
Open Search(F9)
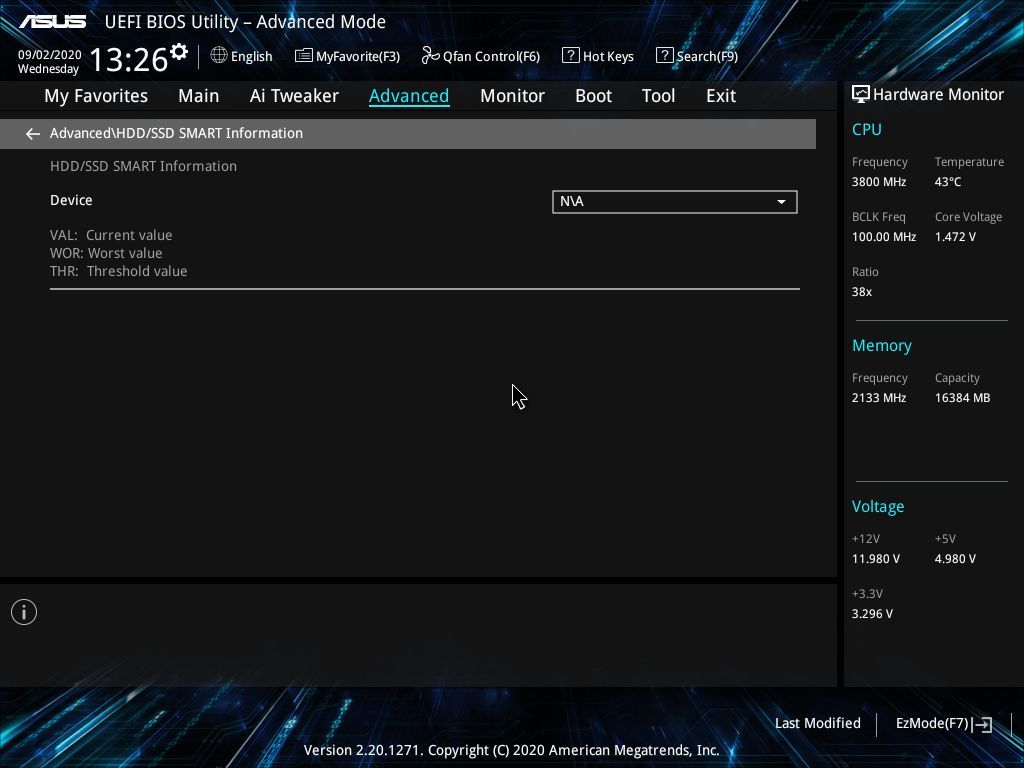pyautogui.click(x=697, y=56)
